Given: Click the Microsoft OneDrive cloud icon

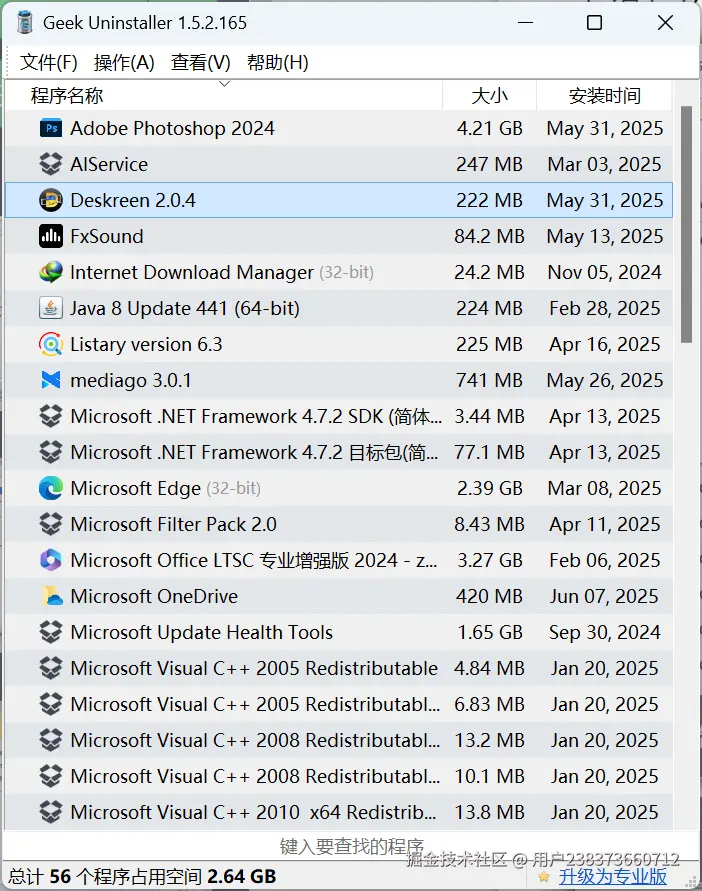Looking at the screenshot, I should point(51,596).
